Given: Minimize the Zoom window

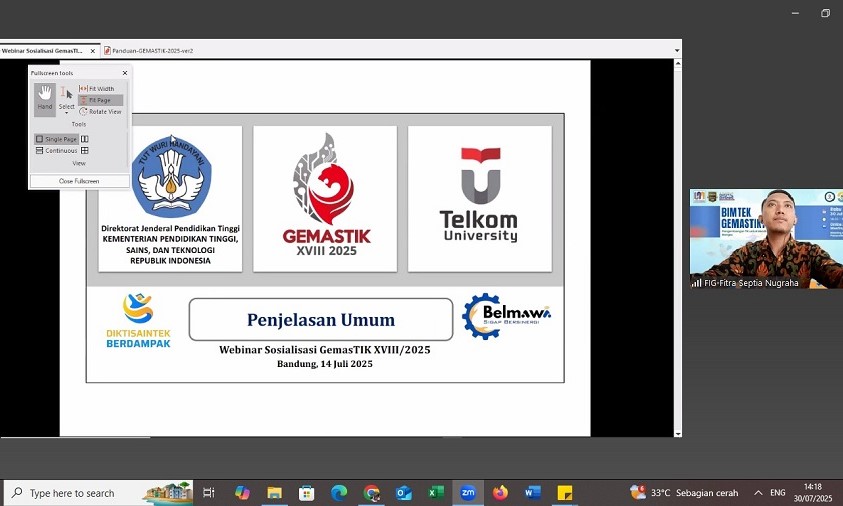Looking at the screenshot, I should point(795,13).
